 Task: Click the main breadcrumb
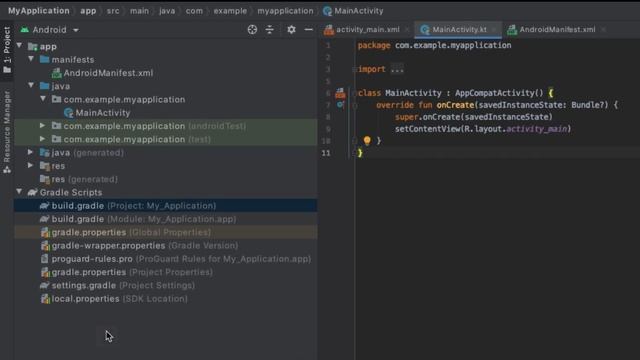click(x=139, y=11)
